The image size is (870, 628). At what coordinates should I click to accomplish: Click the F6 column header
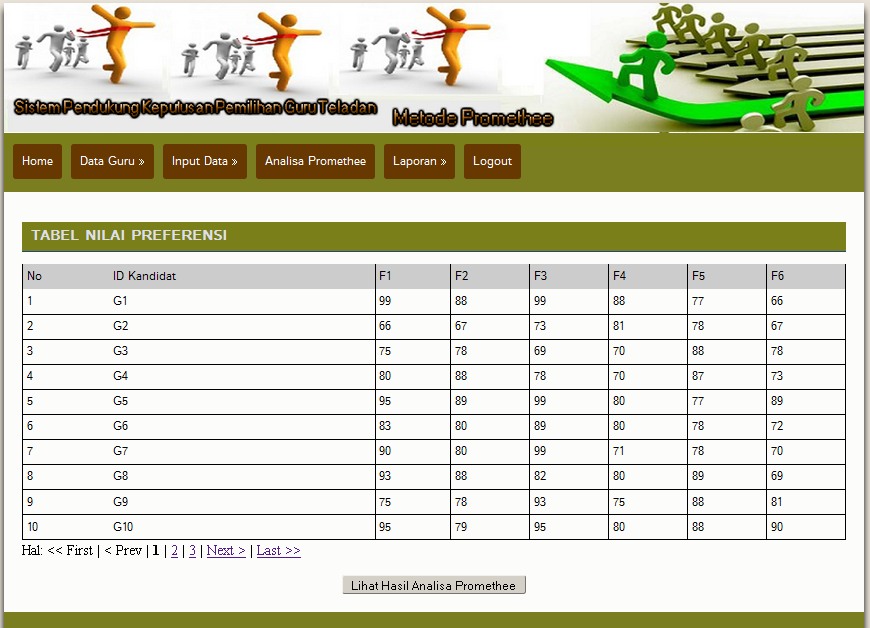point(806,276)
